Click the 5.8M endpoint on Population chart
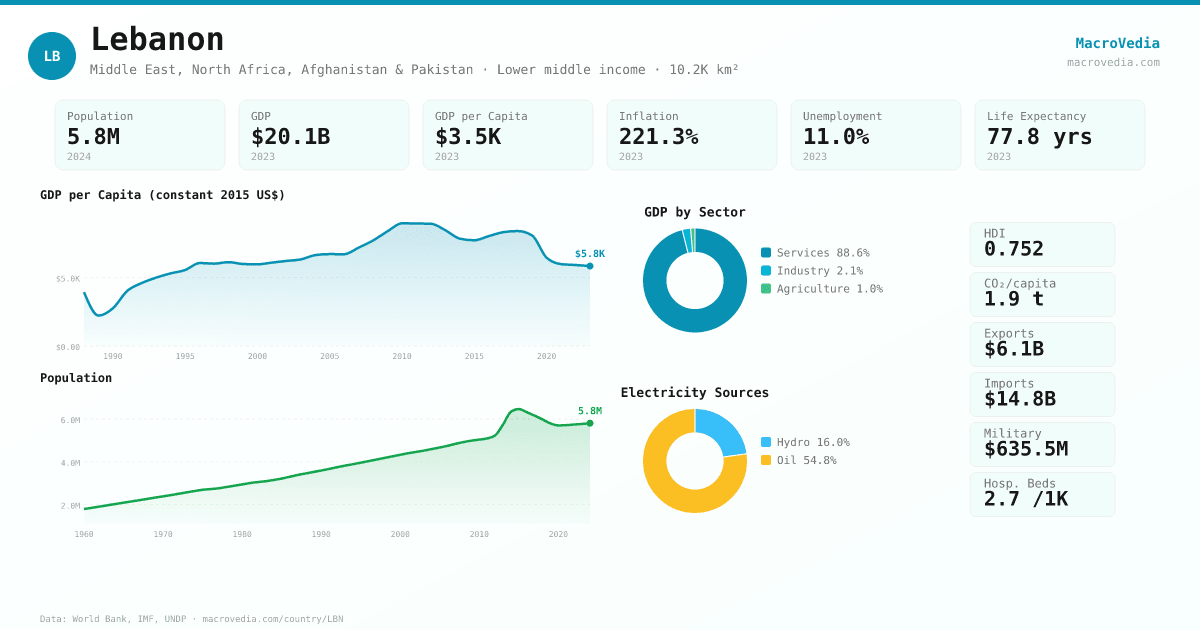The width and height of the screenshot is (1200, 630). pyautogui.click(x=590, y=423)
